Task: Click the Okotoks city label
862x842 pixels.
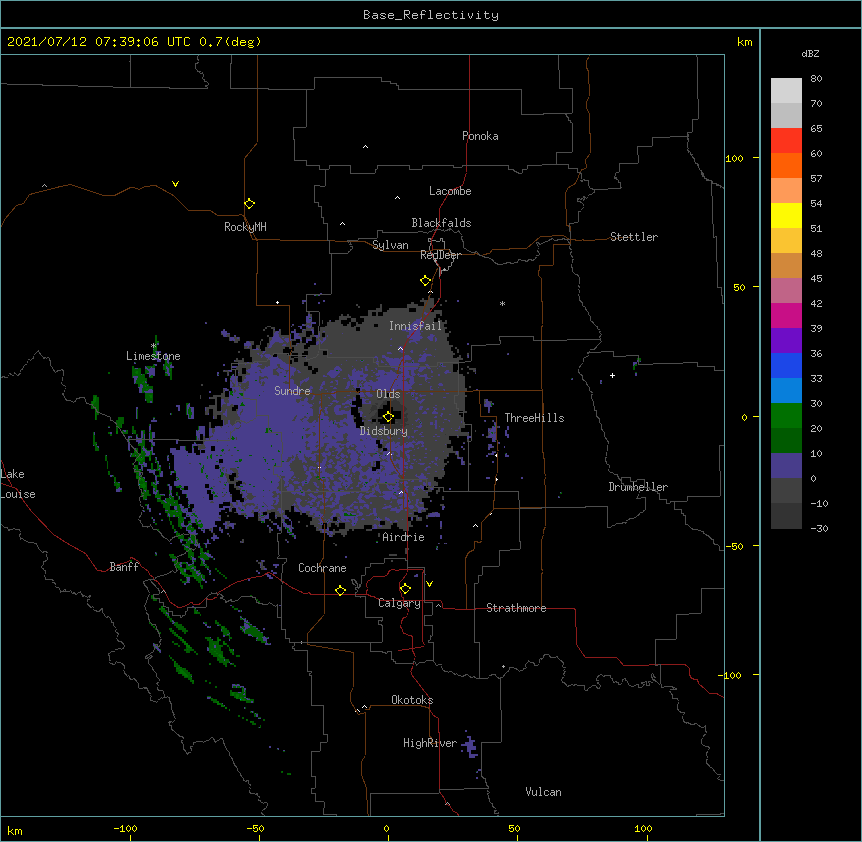Action: pos(412,700)
